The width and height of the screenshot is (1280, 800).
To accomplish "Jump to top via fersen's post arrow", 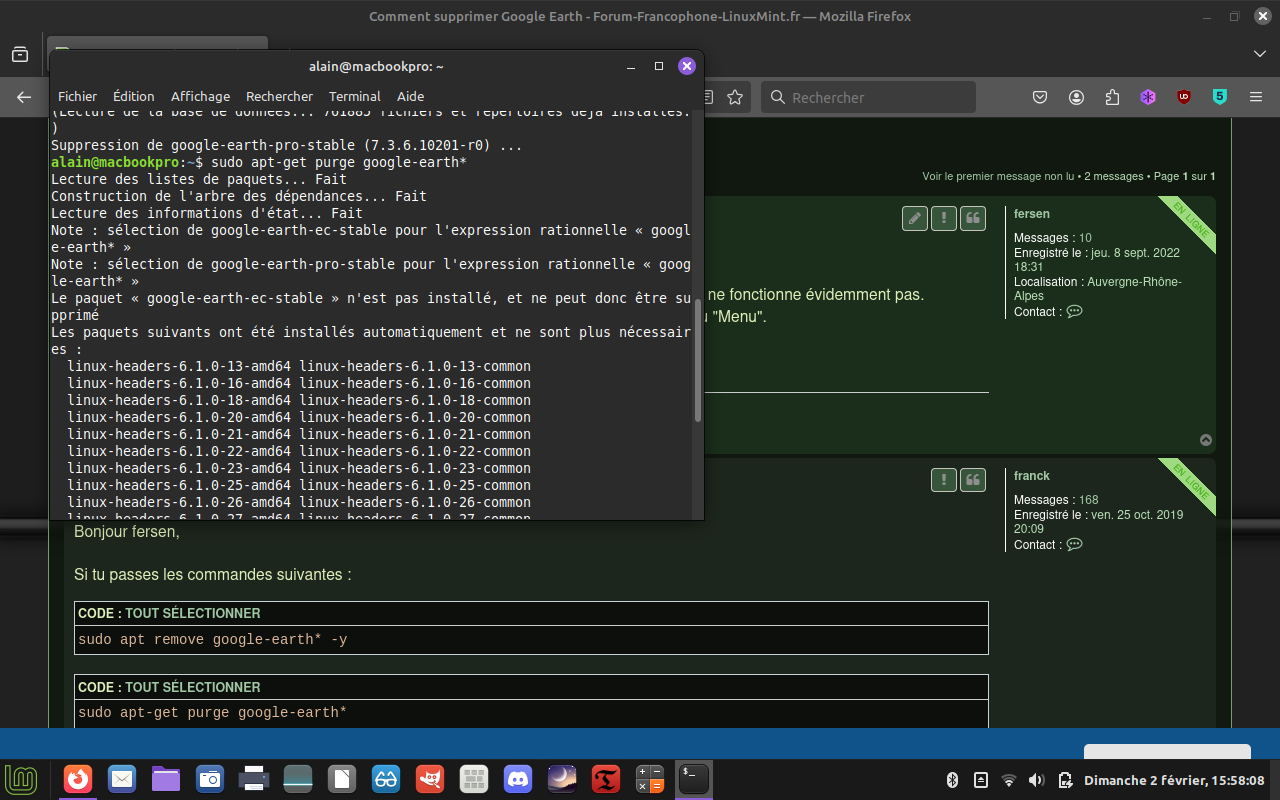I will 1206,440.
